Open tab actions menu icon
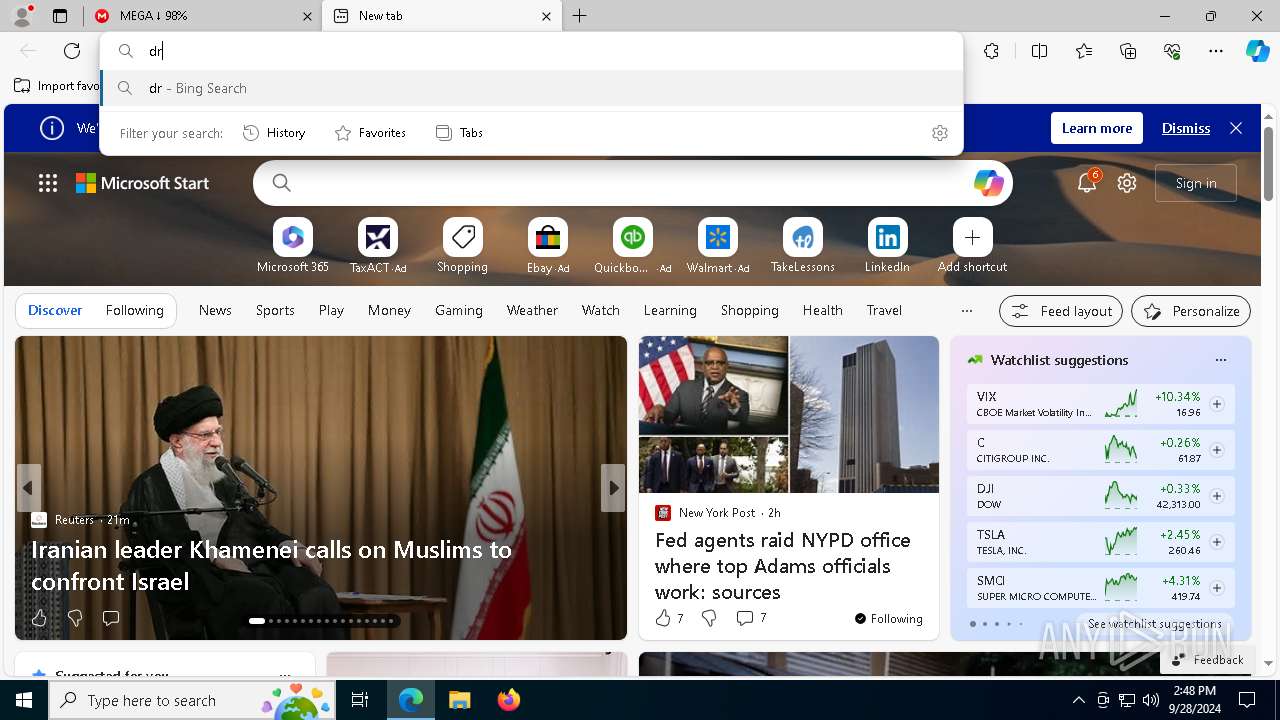Screen dimensions: 1280x720 pos(60,16)
